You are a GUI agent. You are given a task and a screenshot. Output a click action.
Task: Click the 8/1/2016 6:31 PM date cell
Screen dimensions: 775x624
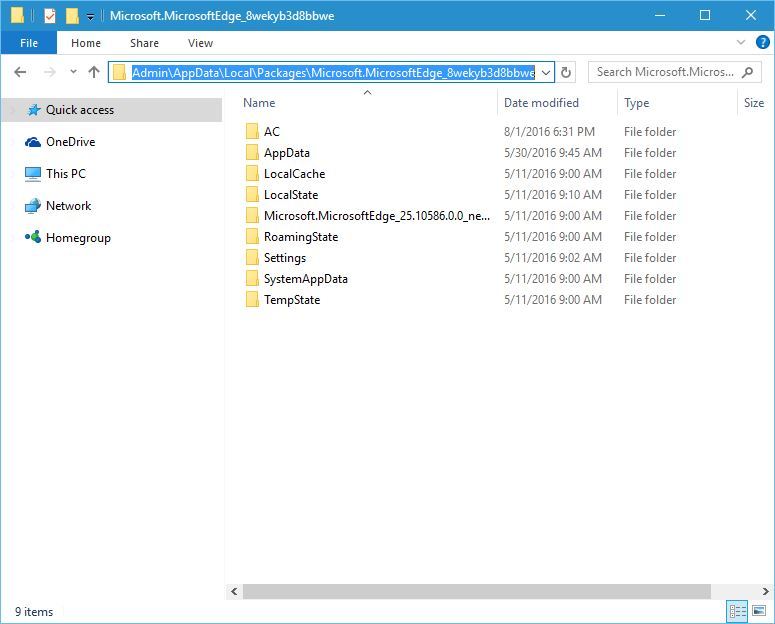coord(549,132)
